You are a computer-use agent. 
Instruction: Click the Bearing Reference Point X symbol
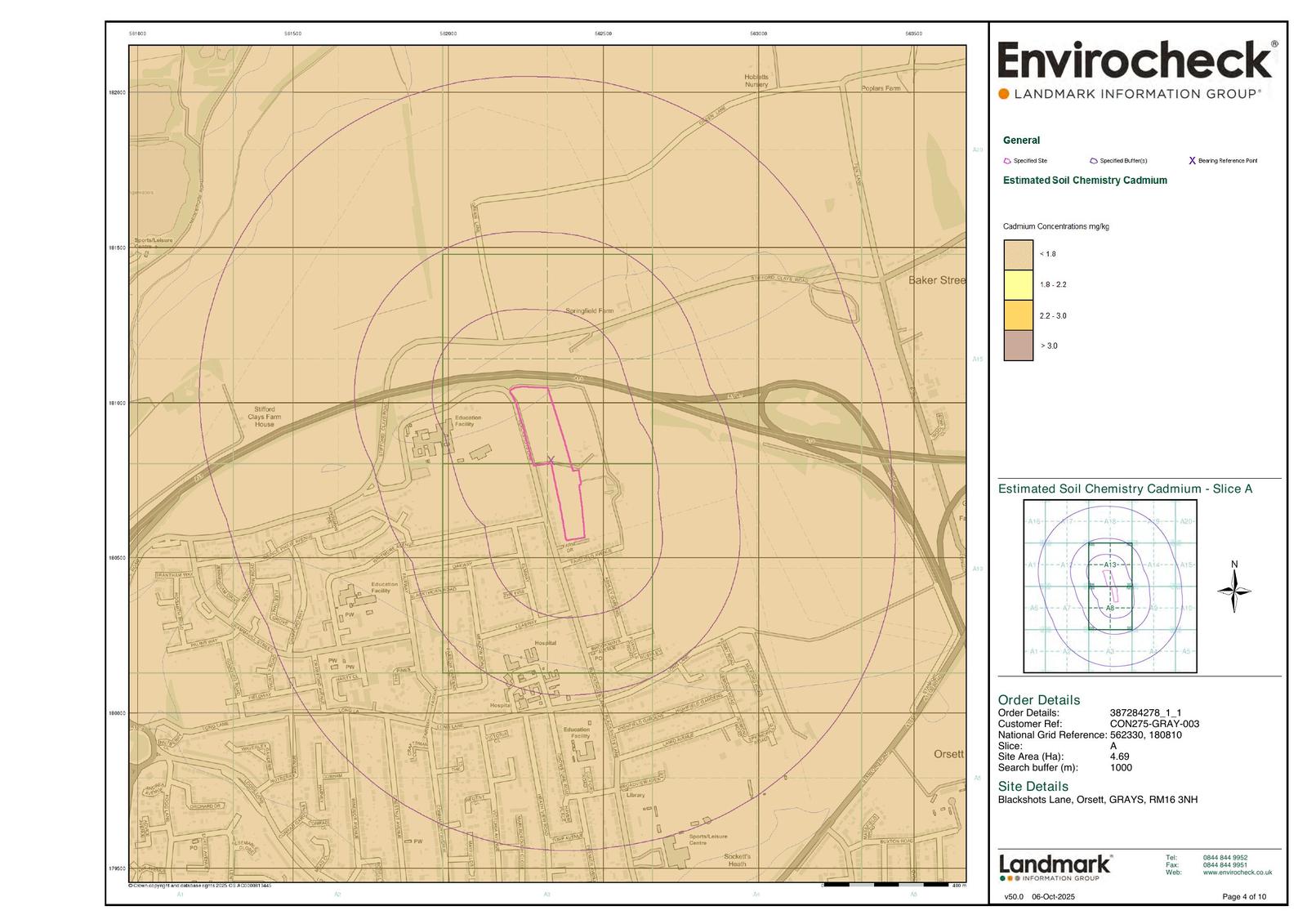coord(1192,161)
